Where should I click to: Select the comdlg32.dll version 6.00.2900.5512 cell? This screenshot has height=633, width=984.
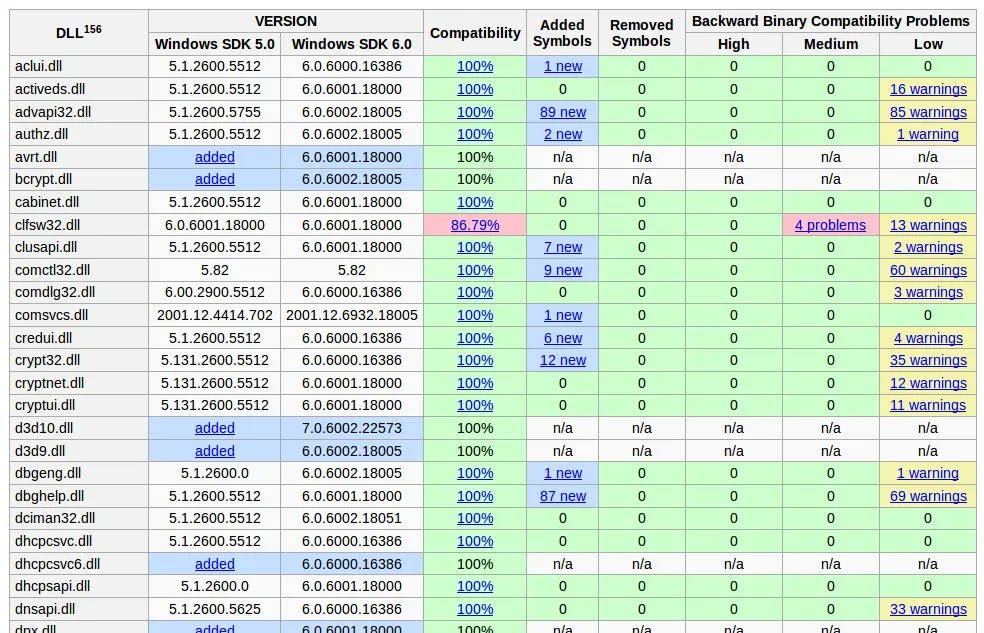tap(215, 292)
